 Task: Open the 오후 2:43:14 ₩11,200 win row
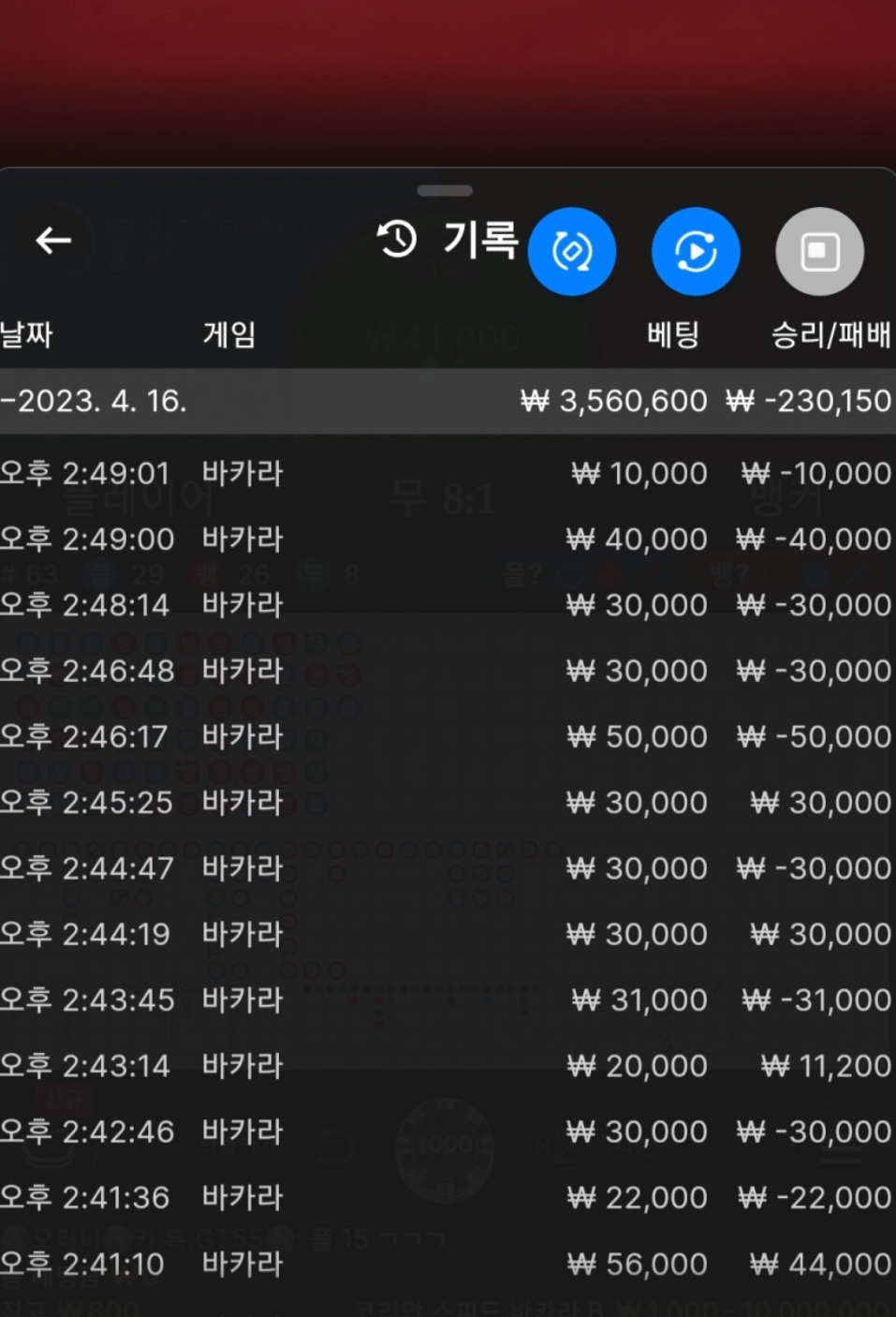click(446, 1066)
